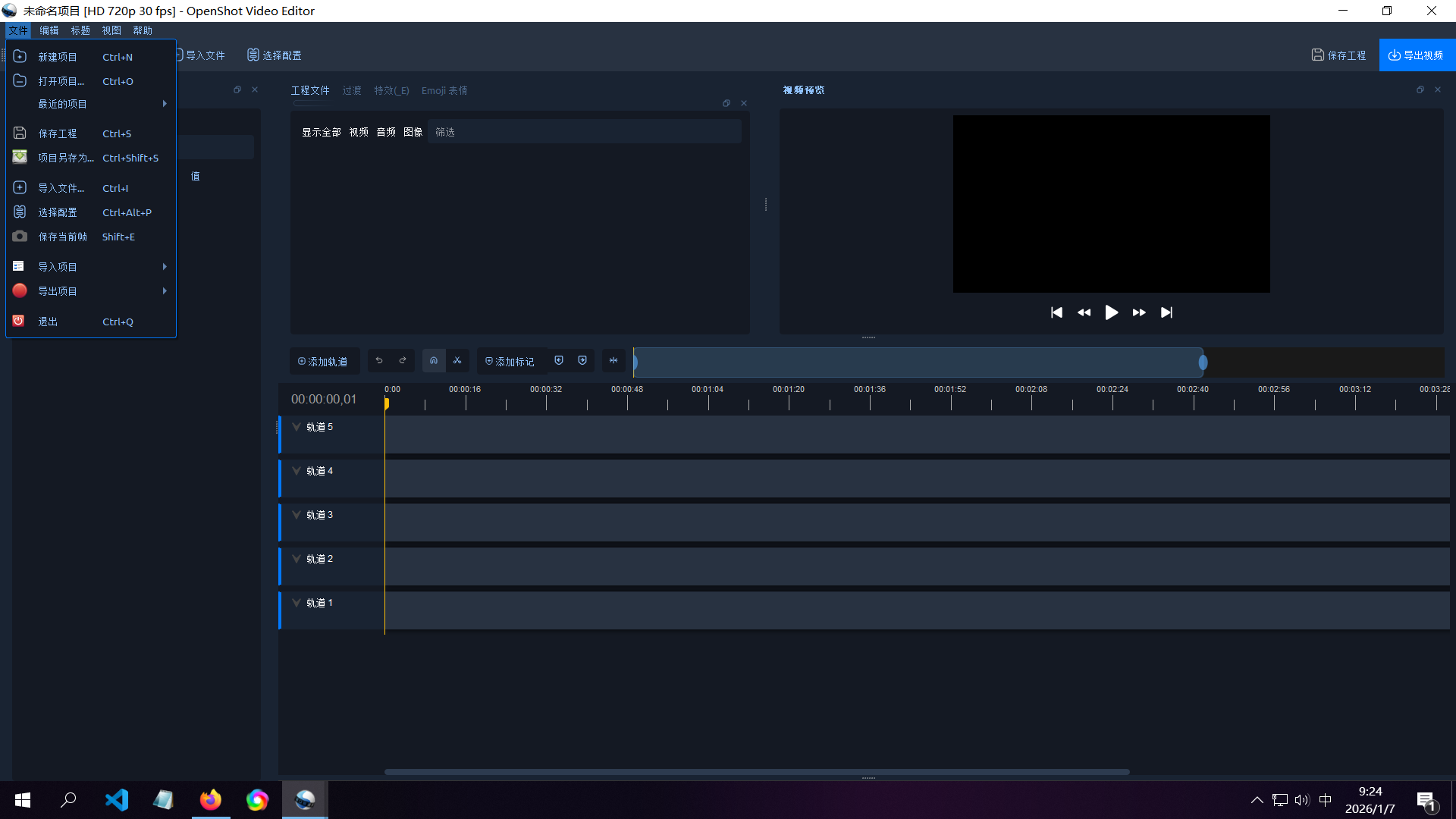Image resolution: width=1456 pixels, height=819 pixels.
Task: Jump to the previous marker
Action: (x=559, y=361)
